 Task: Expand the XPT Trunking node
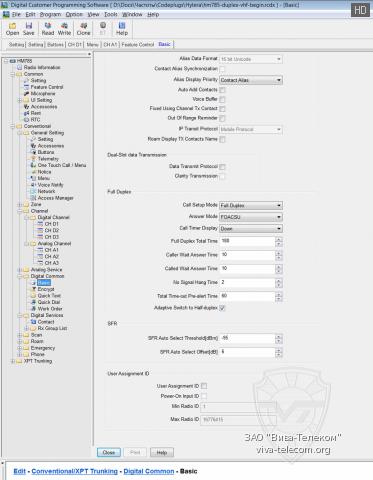coord(13,361)
